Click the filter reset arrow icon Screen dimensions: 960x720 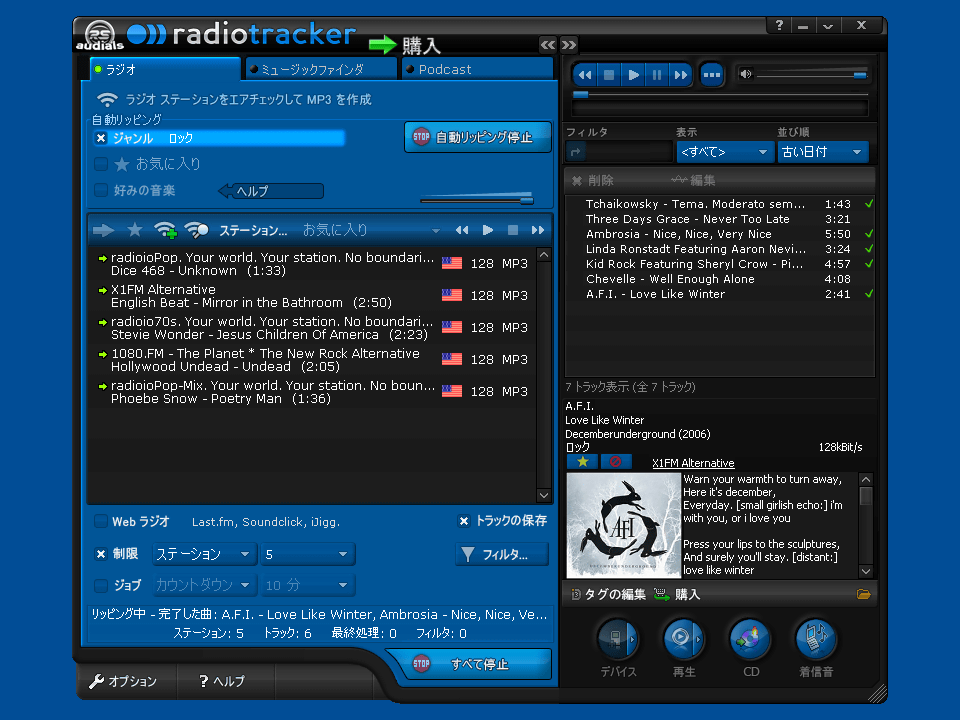point(576,151)
